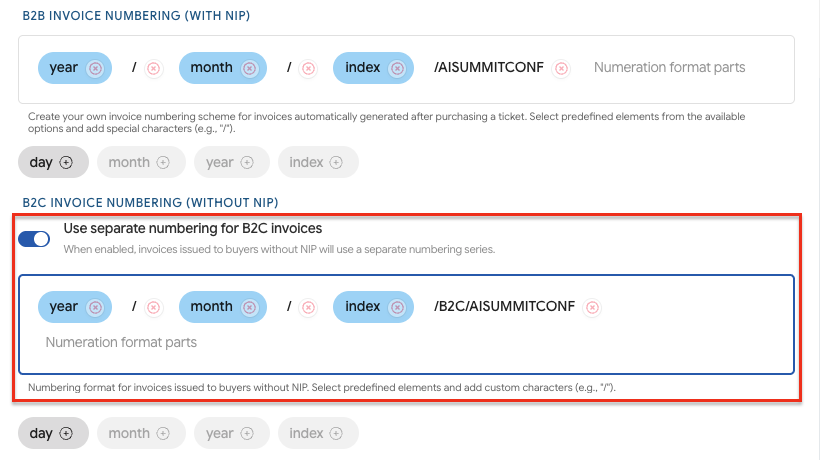
Task: Delete /B2C/AISUMMITCONF text part
Action: 593,307
